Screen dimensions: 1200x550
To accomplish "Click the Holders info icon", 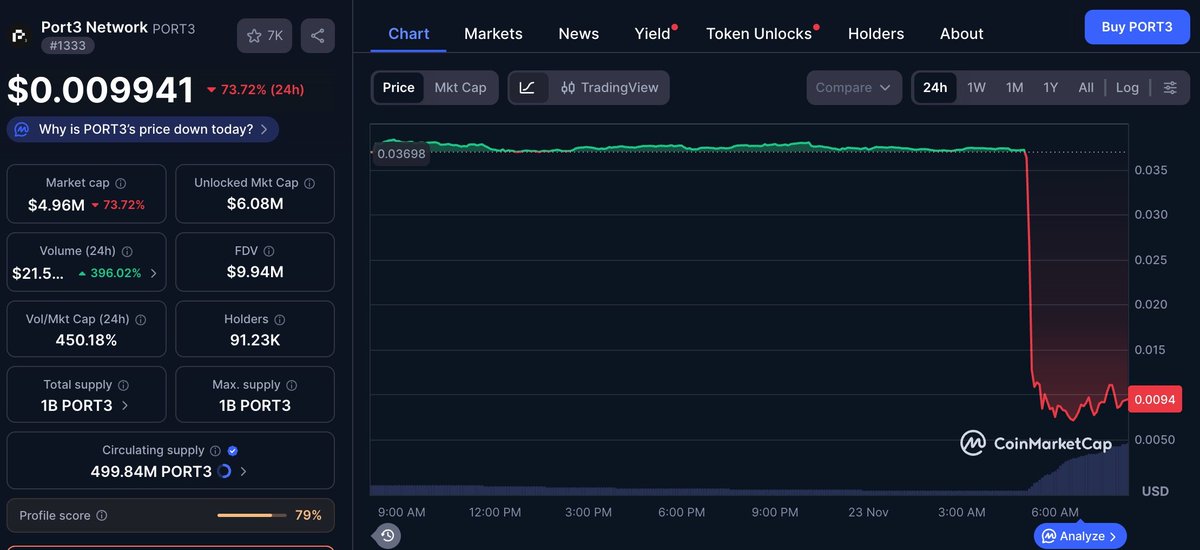I will [281, 320].
